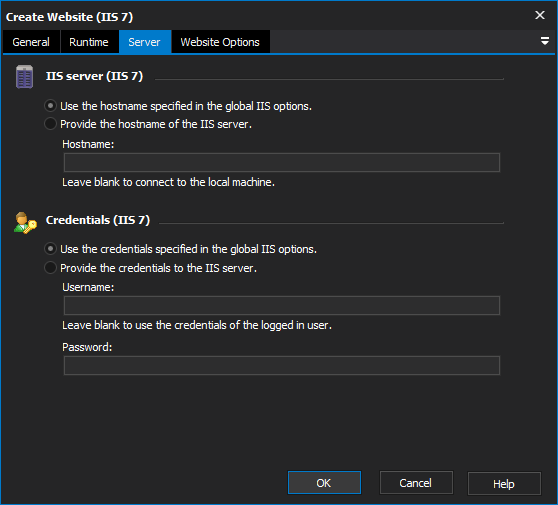Click the Cancel button
This screenshot has height=505, width=558.
[x=416, y=483]
